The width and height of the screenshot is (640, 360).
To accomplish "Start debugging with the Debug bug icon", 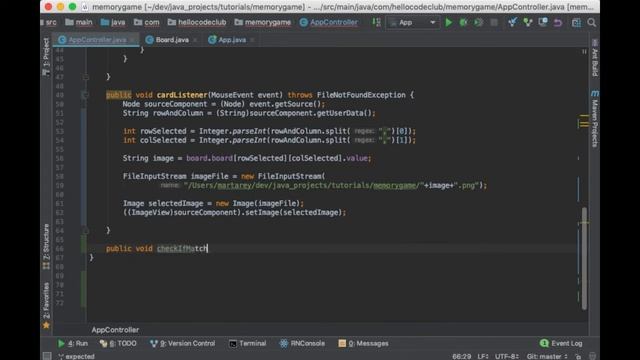I will point(463,22).
